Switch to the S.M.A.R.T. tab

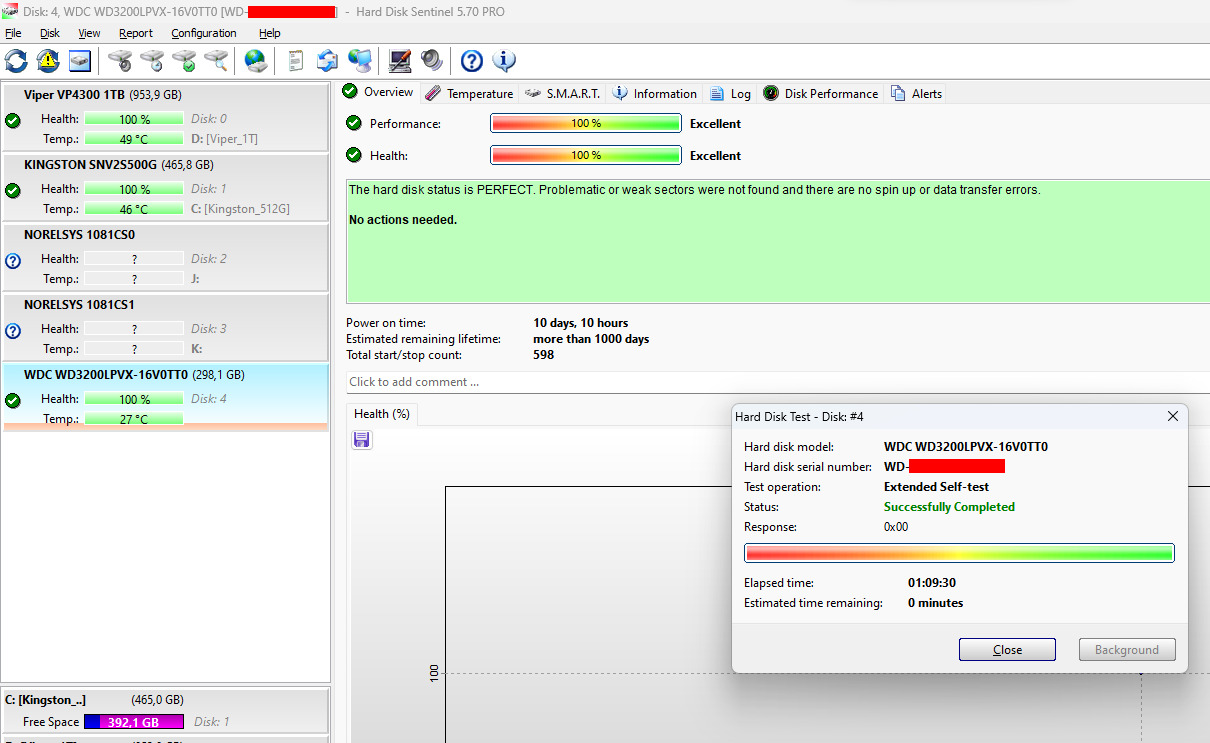563,93
